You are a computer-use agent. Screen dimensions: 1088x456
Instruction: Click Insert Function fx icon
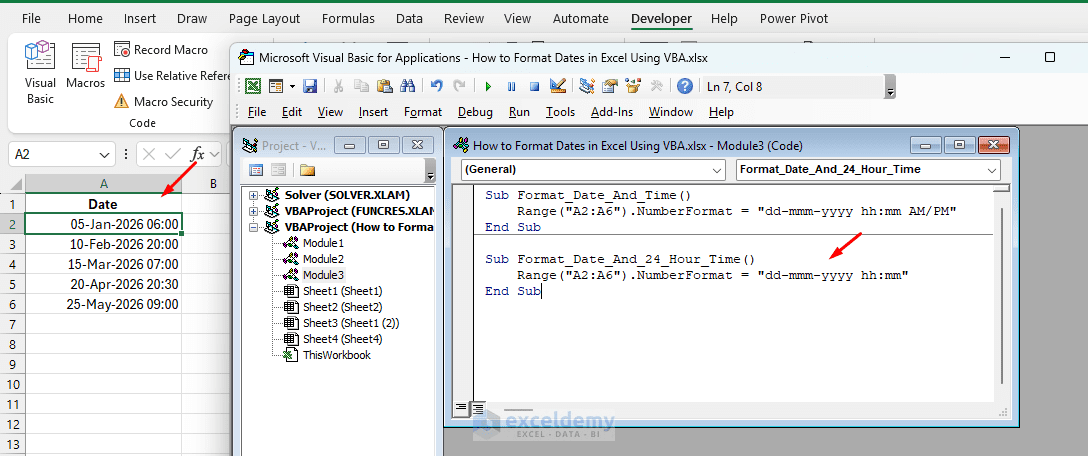pyautogui.click(x=198, y=154)
